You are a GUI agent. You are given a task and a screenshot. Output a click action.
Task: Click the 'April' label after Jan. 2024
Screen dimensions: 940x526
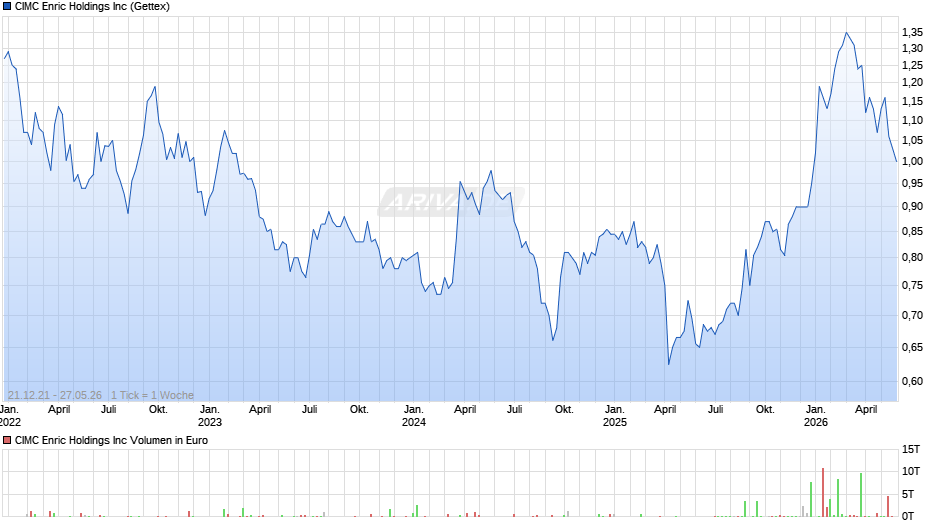click(x=465, y=410)
